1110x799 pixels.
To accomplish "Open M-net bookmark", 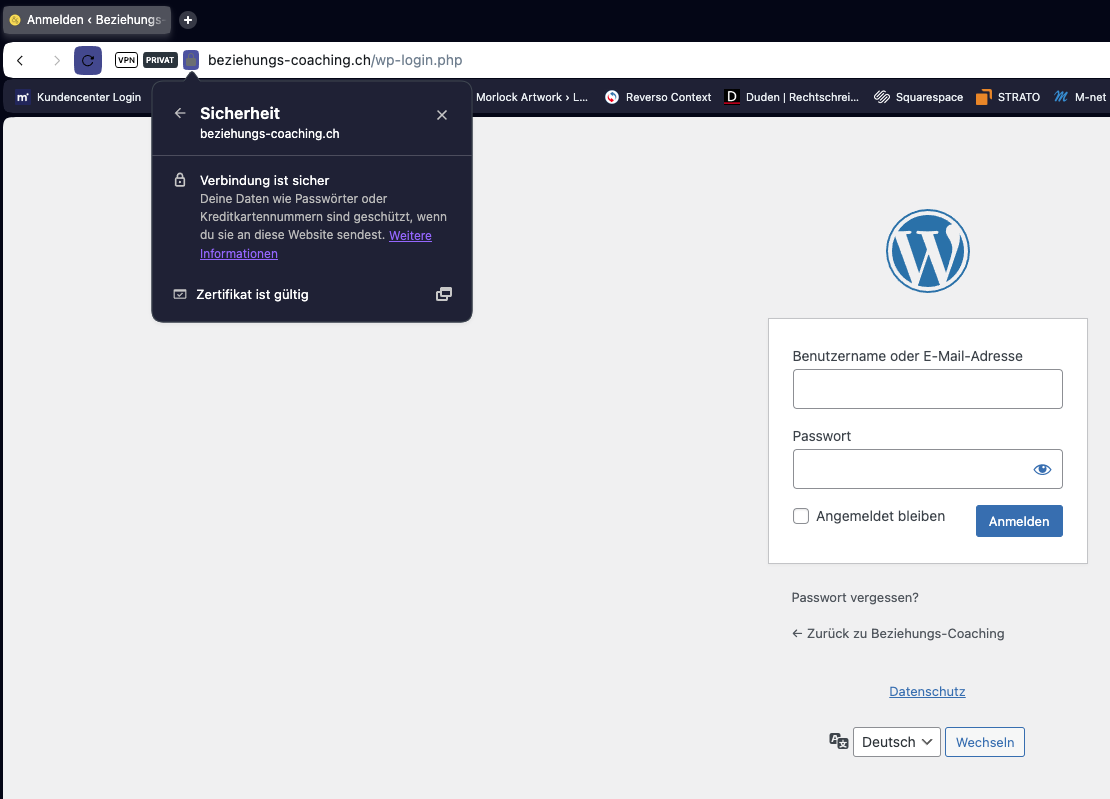I will (x=1080, y=97).
